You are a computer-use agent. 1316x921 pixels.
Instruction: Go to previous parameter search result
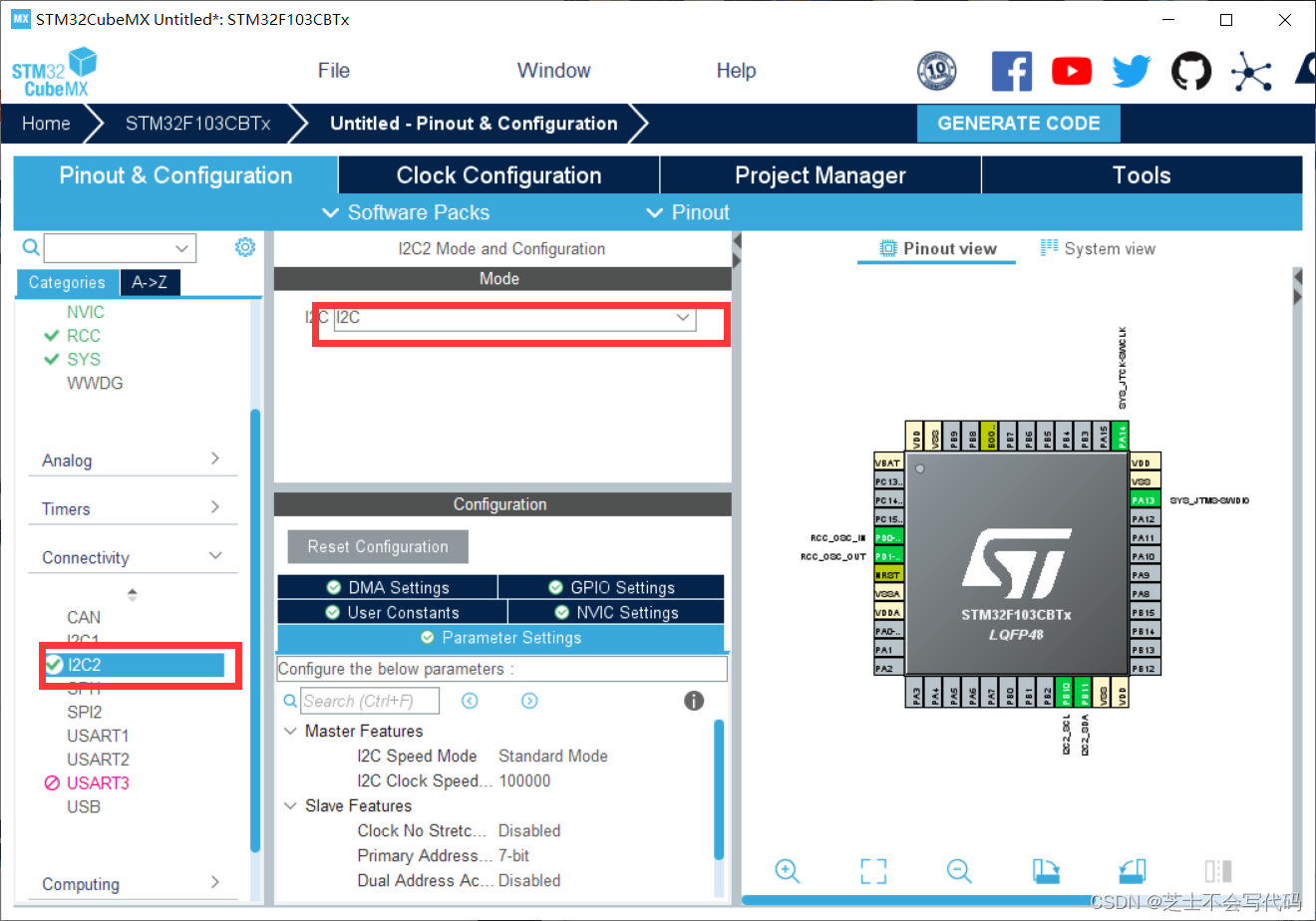tap(470, 701)
